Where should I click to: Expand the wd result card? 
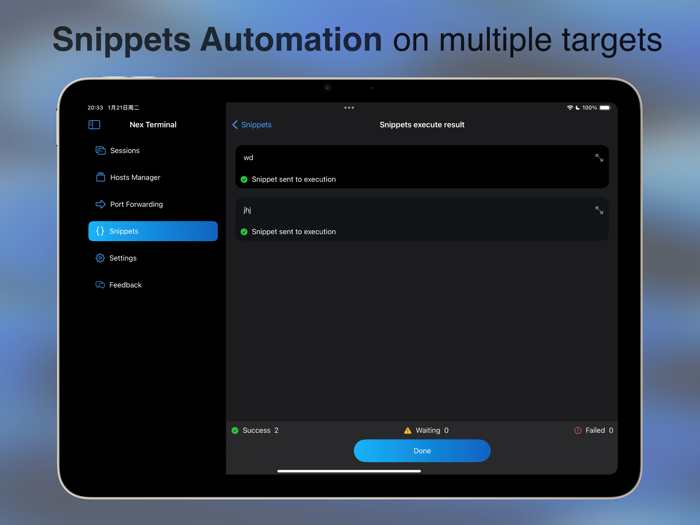click(599, 158)
